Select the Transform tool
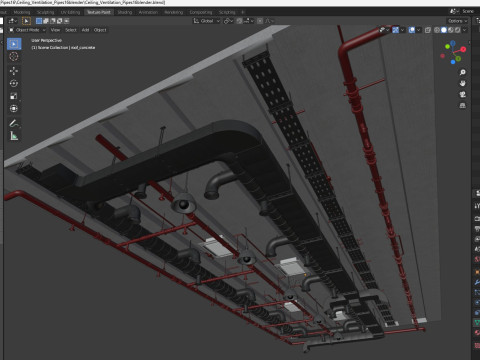 click(x=14, y=109)
